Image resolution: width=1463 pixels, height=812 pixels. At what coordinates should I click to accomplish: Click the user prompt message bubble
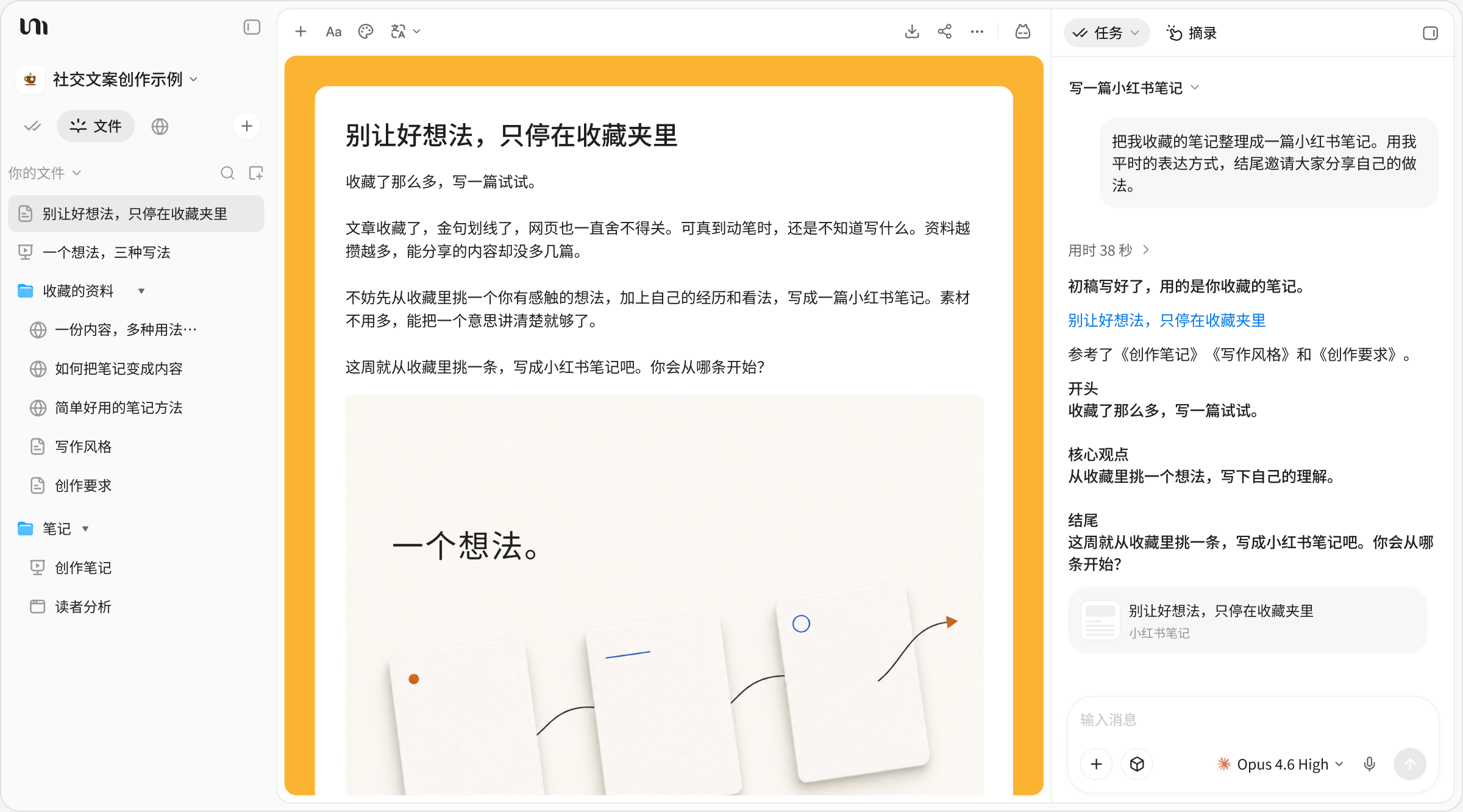(1269, 163)
